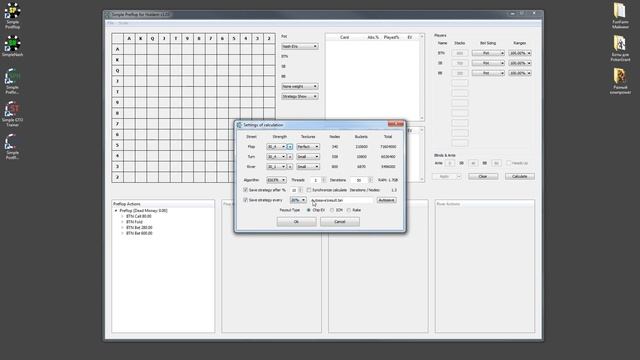This screenshot has width=640, height=360.
Task: Open the Simple GTO Trainer desktop shortcut
Action: click(x=12, y=115)
